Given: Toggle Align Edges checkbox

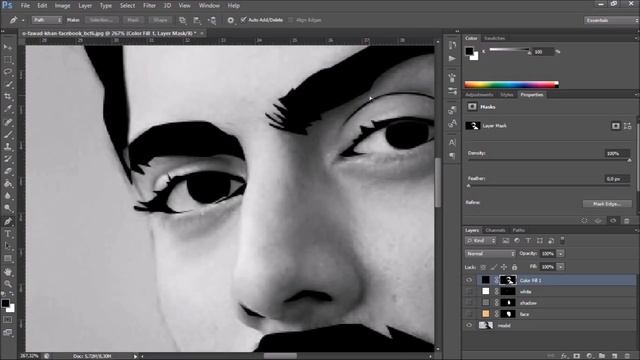Looking at the screenshot, I should (291, 20).
